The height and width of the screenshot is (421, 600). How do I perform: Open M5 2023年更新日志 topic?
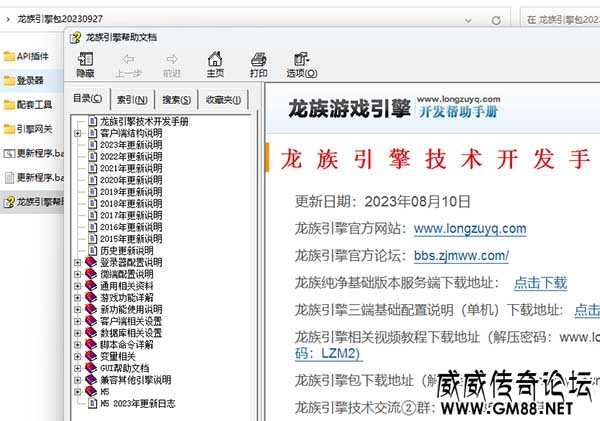coord(138,403)
